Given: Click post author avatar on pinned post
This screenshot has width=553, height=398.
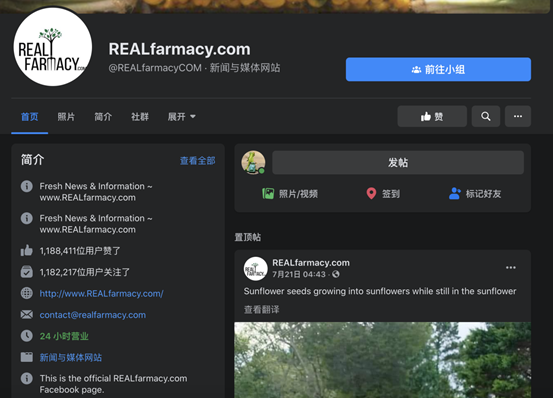Looking at the screenshot, I should [x=255, y=269].
